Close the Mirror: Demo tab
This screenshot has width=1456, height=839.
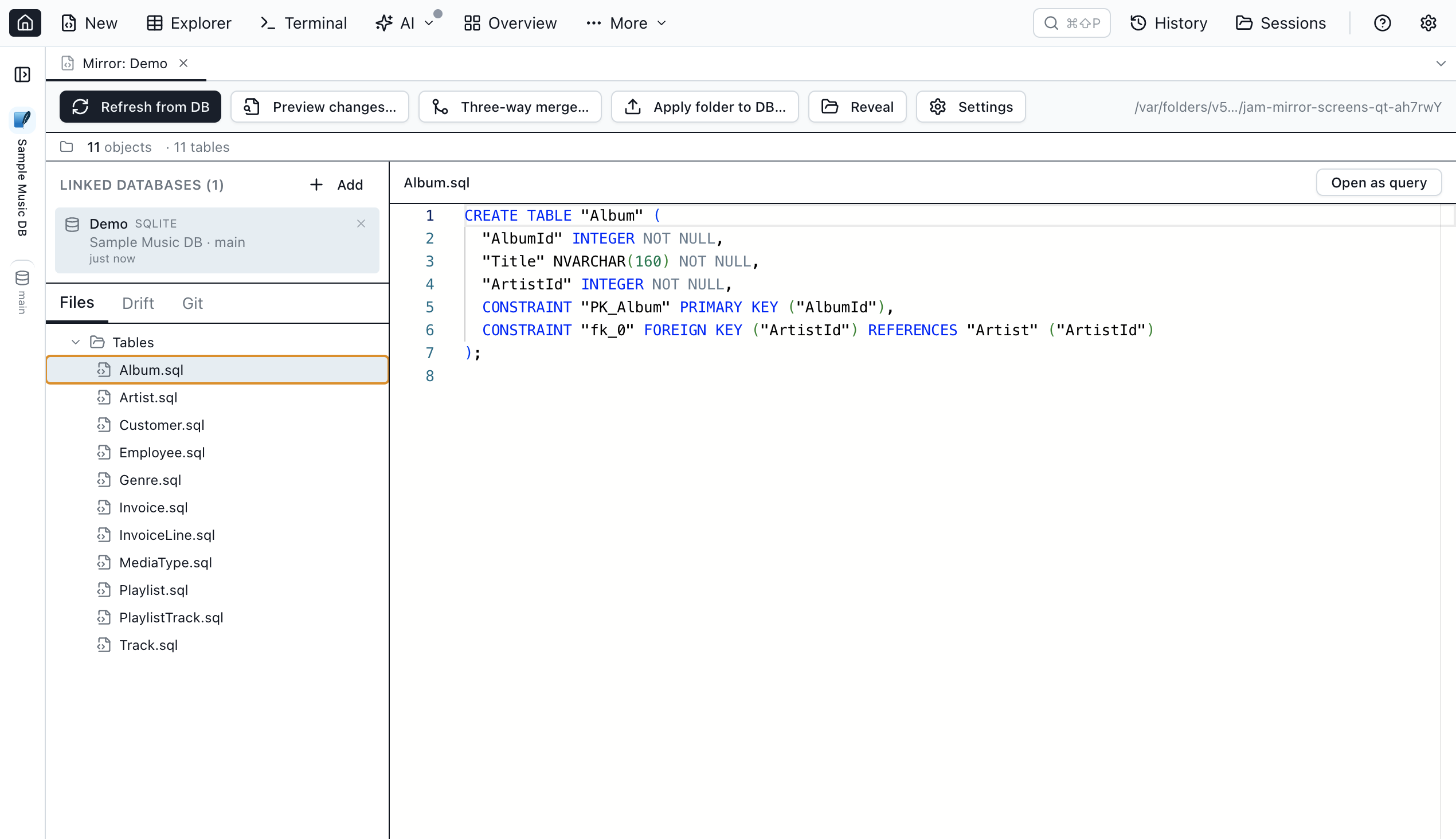[183, 63]
